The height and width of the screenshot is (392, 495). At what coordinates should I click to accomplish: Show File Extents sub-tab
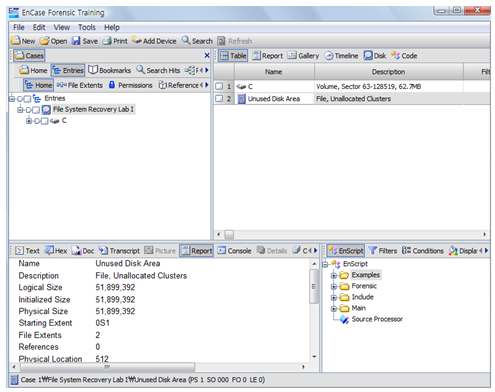click(x=80, y=85)
